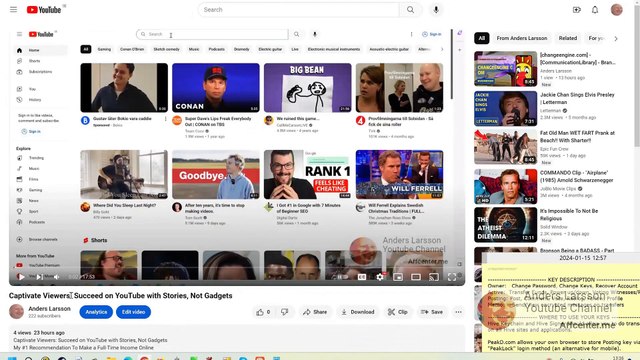This screenshot has width=640, height=360.
Task: Open the player settings gear menu
Action: 380,277
